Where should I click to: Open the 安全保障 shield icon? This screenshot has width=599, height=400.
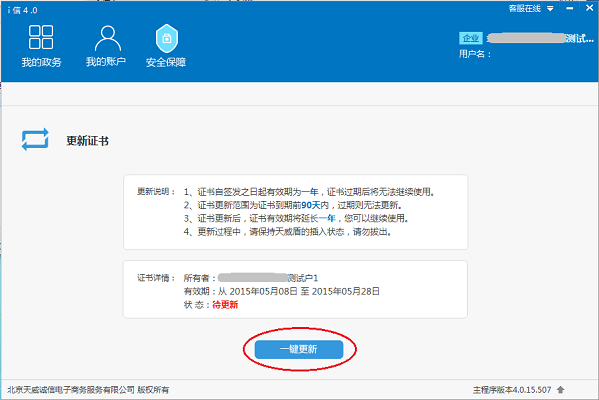tap(167, 38)
